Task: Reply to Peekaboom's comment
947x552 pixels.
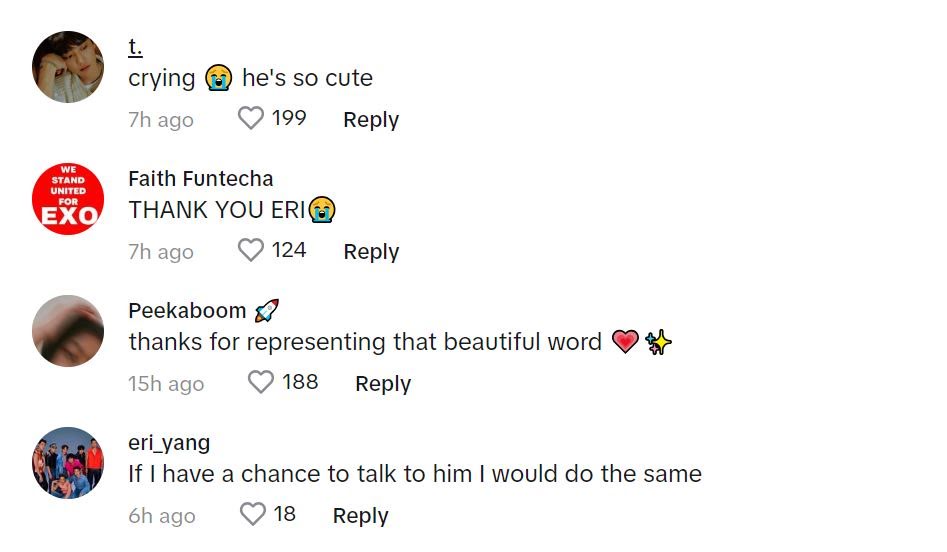Action: click(x=383, y=384)
